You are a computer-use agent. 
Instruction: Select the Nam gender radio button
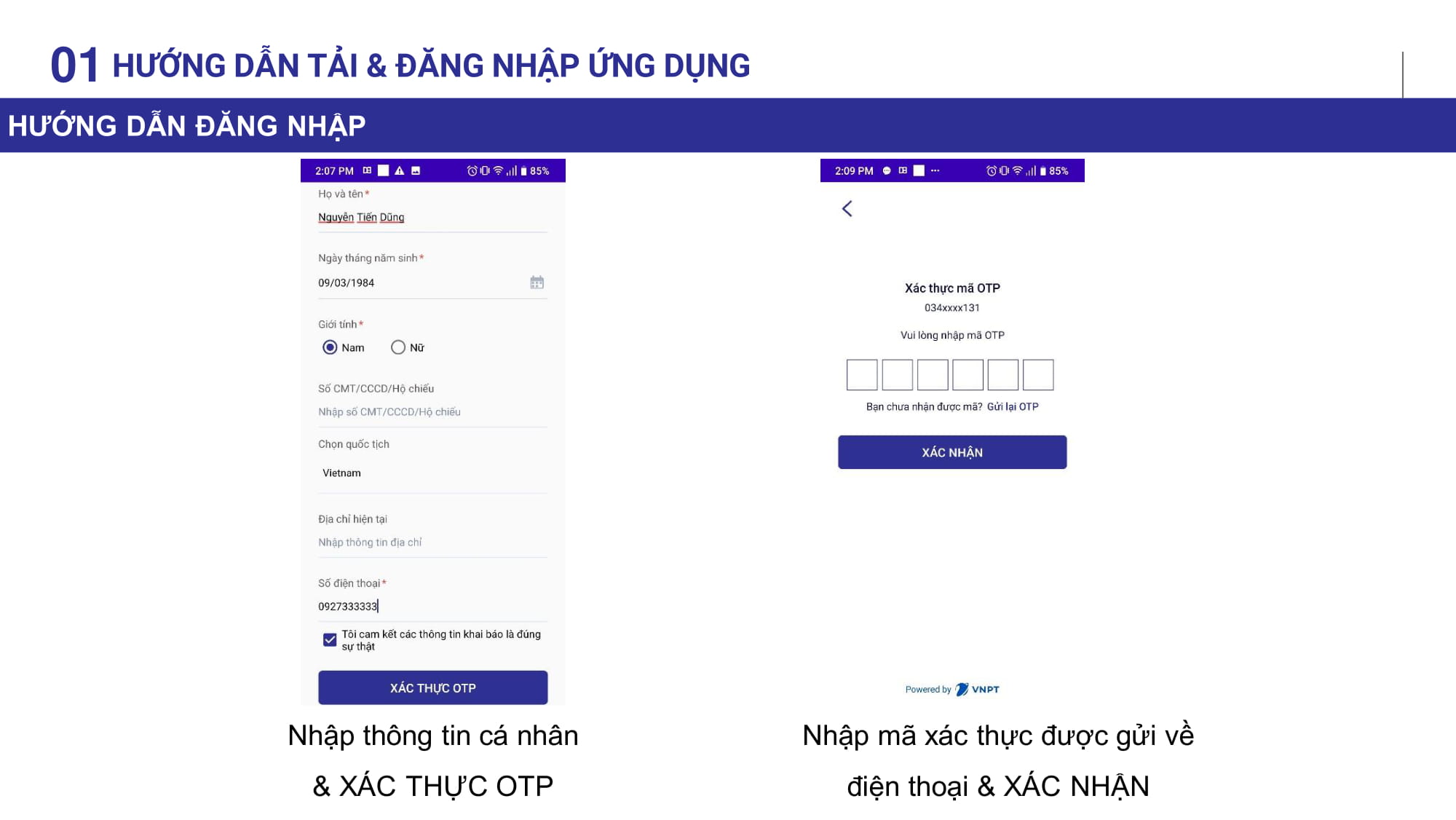[330, 347]
